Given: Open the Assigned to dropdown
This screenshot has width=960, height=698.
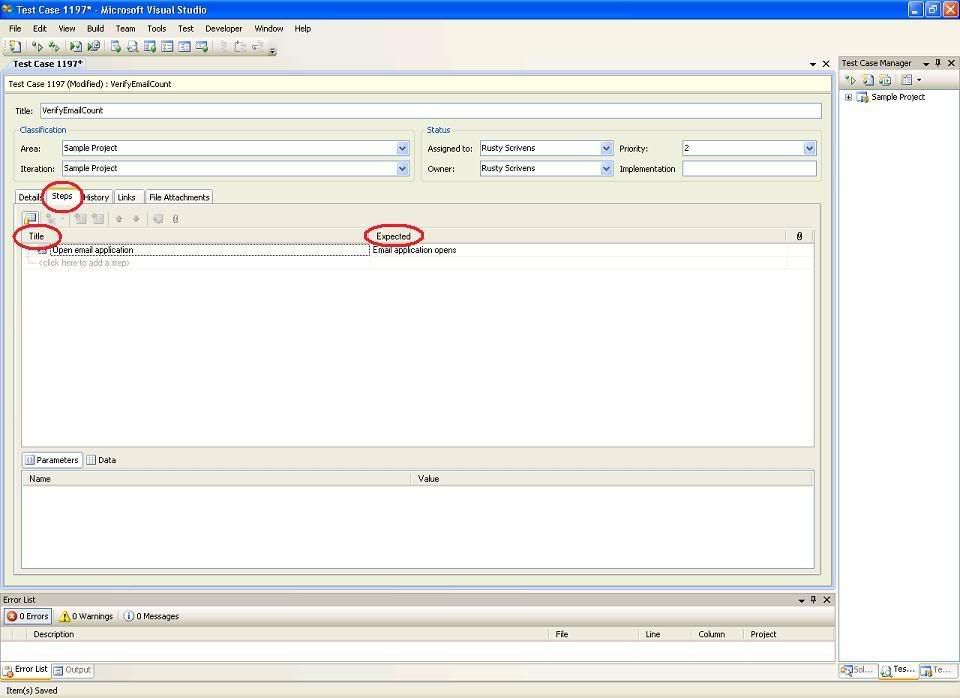Looking at the screenshot, I should pyautogui.click(x=606, y=148).
